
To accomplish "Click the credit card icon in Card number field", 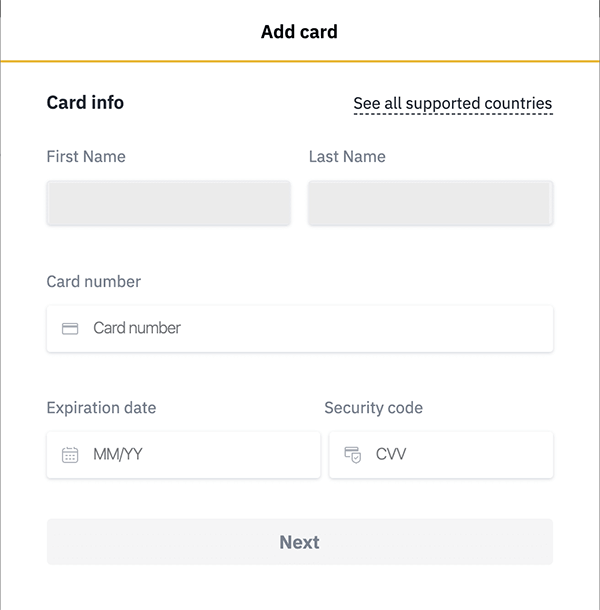I will [70, 329].
